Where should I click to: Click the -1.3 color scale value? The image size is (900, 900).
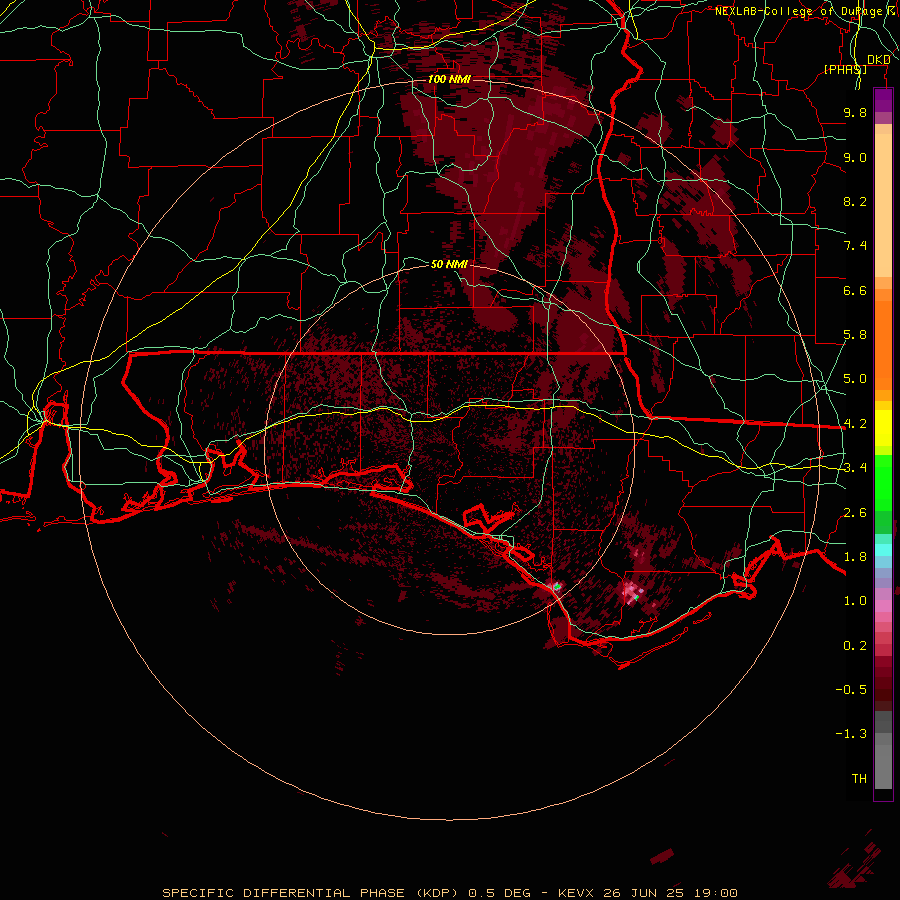point(851,734)
